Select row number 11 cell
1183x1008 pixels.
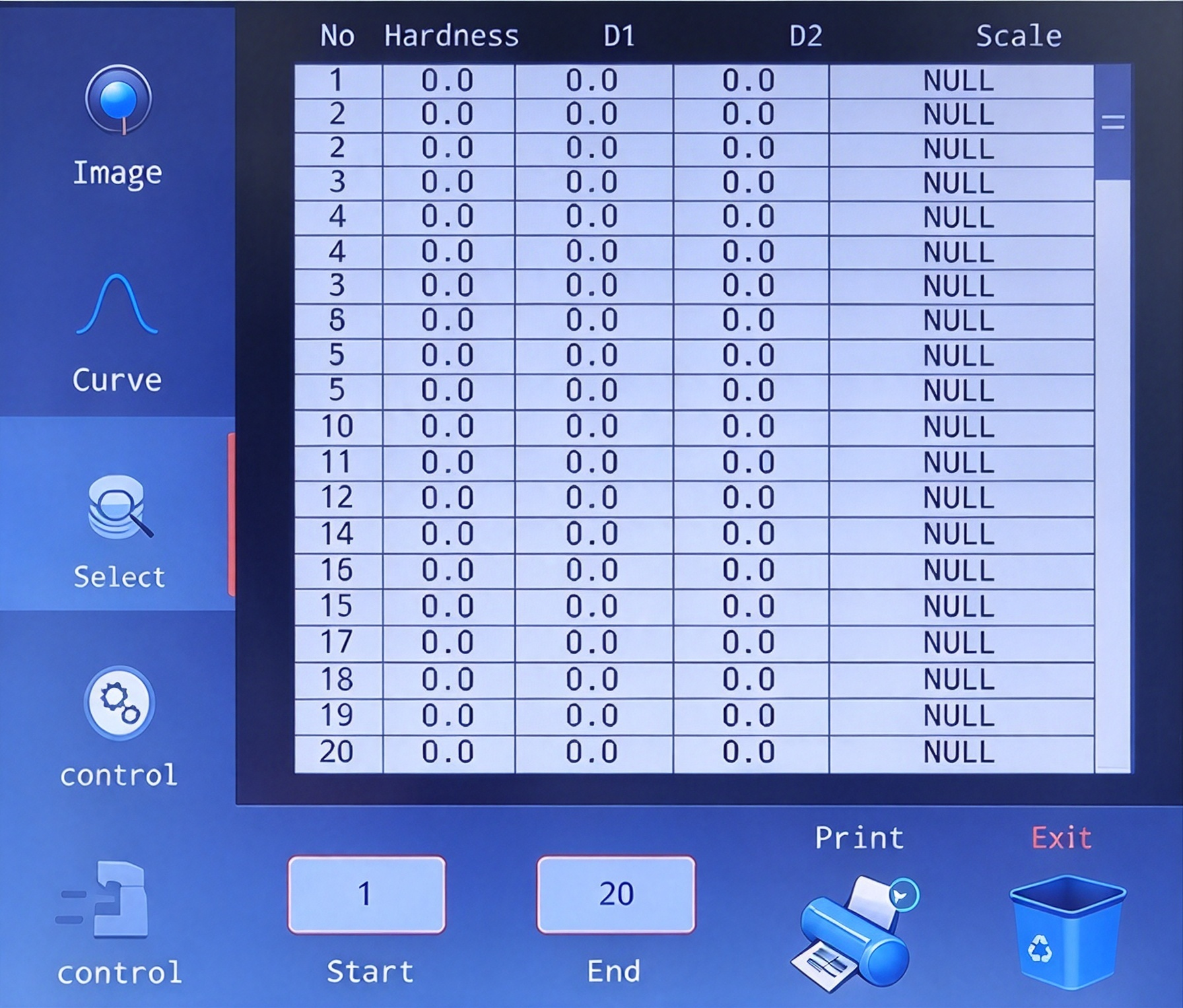pyautogui.click(x=338, y=463)
